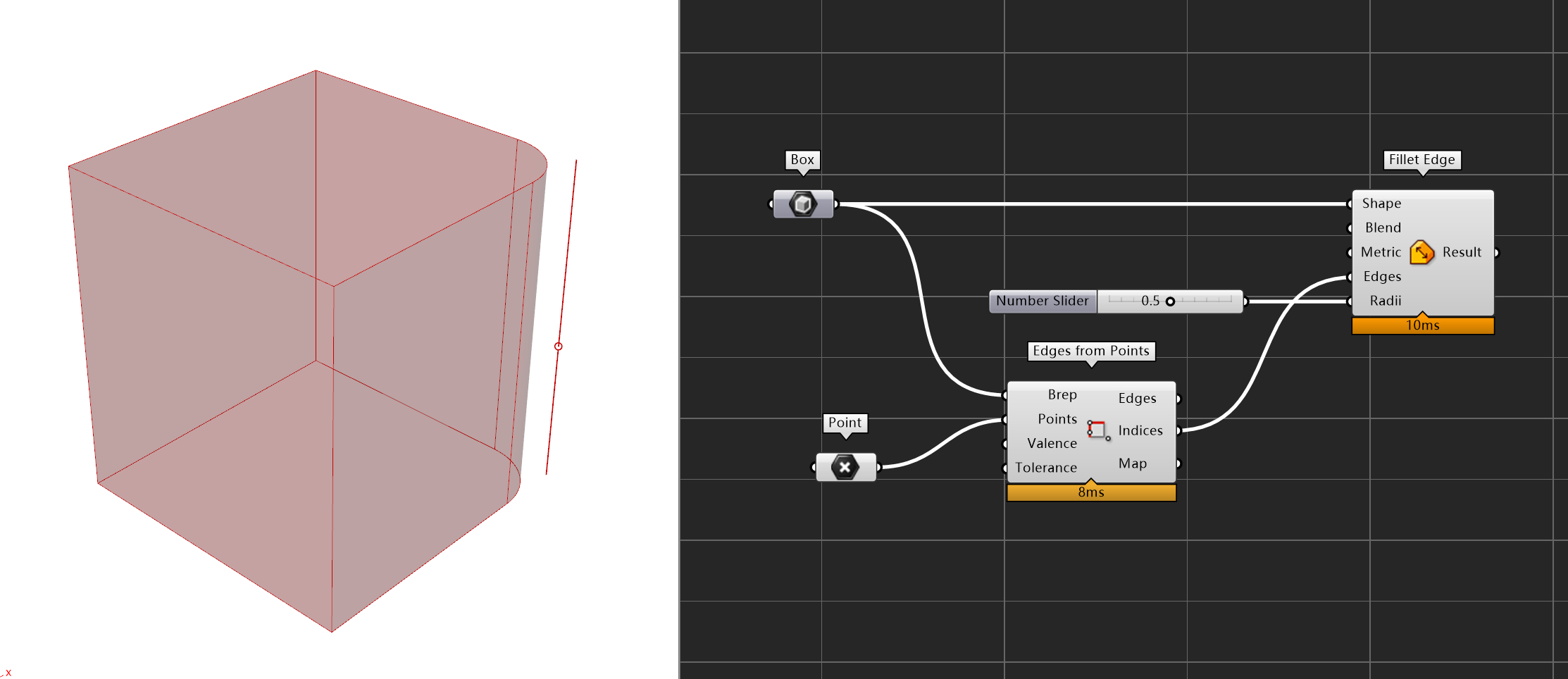
Task: Click the Edges output on Edges from Points
Action: (1137, 399)
